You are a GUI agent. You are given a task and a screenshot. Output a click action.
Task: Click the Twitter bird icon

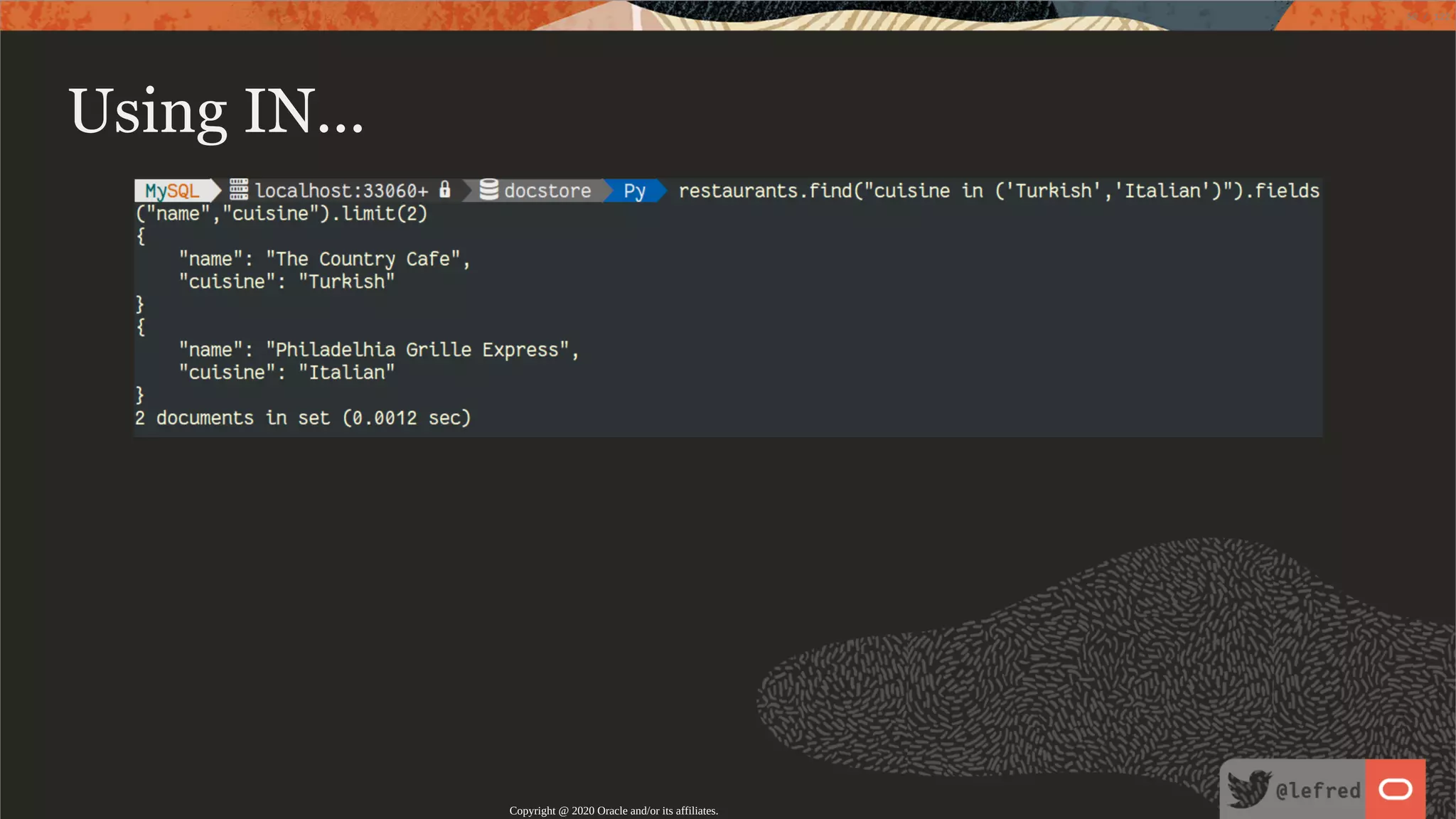point(1248,788)
